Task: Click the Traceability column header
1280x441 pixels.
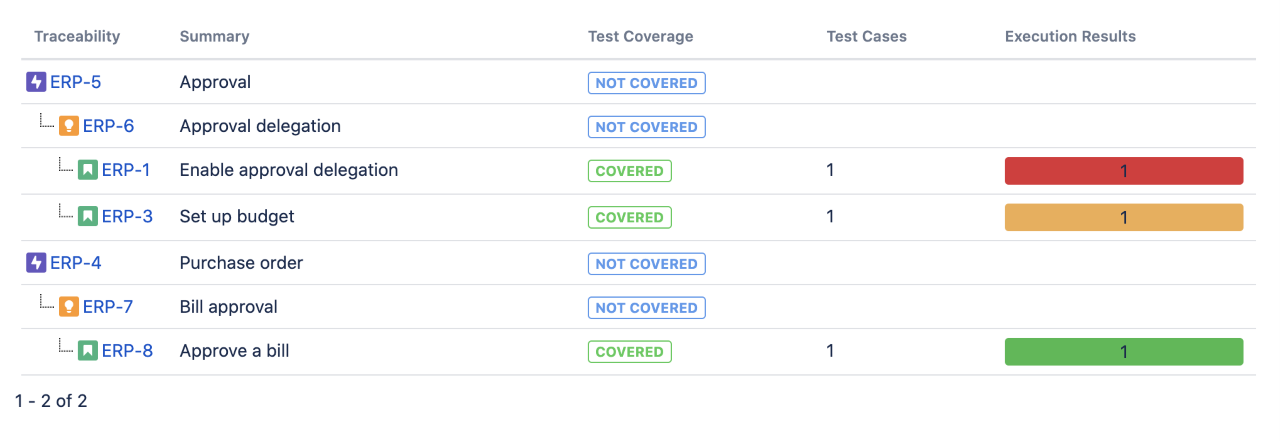Action: [77, 36]
